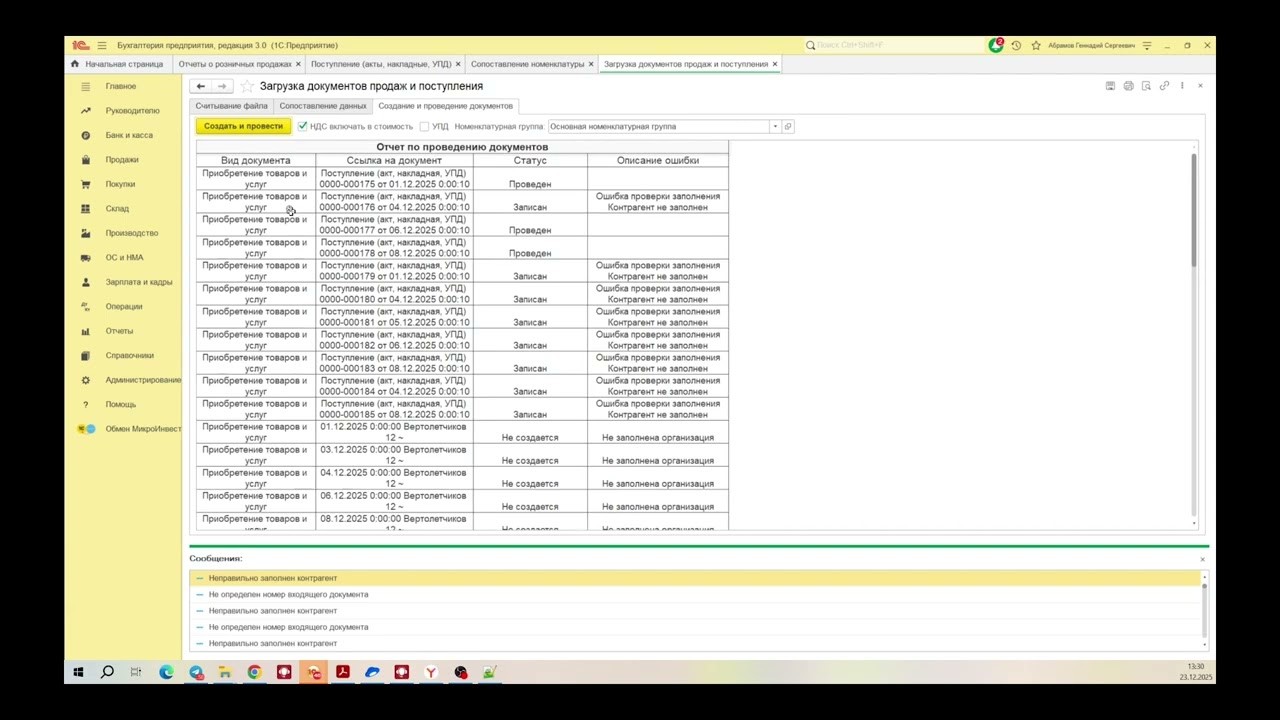The width and height of the screenshot is (1280, 720).
Task: Save the report with diskette icon
Action: click(x=1110, y=86)
